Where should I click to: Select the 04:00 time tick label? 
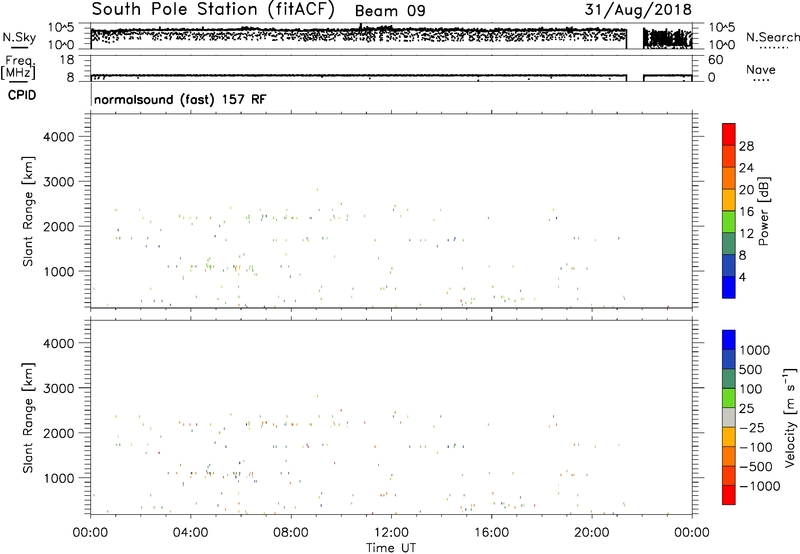(x=190, y=533)
